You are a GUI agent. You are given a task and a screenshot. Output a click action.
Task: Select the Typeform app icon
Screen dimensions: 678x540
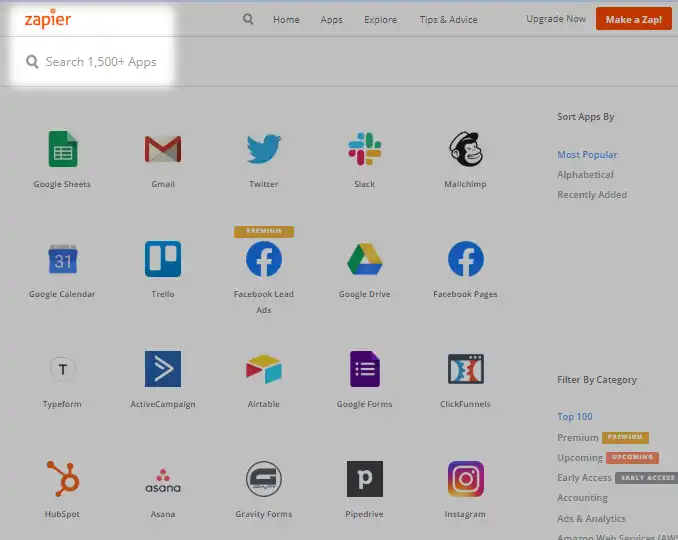[x=63, y=369]
